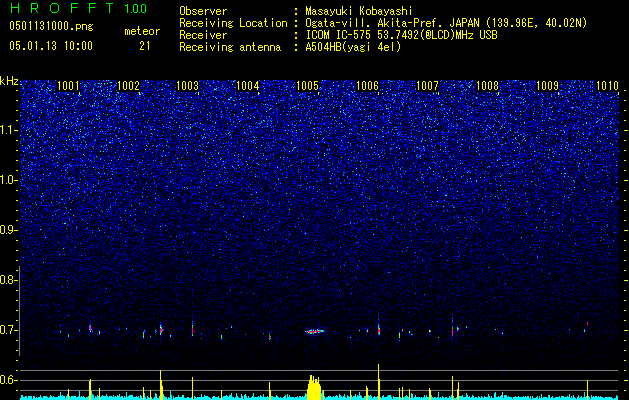Click the 1006 time marker

[367, 86]
